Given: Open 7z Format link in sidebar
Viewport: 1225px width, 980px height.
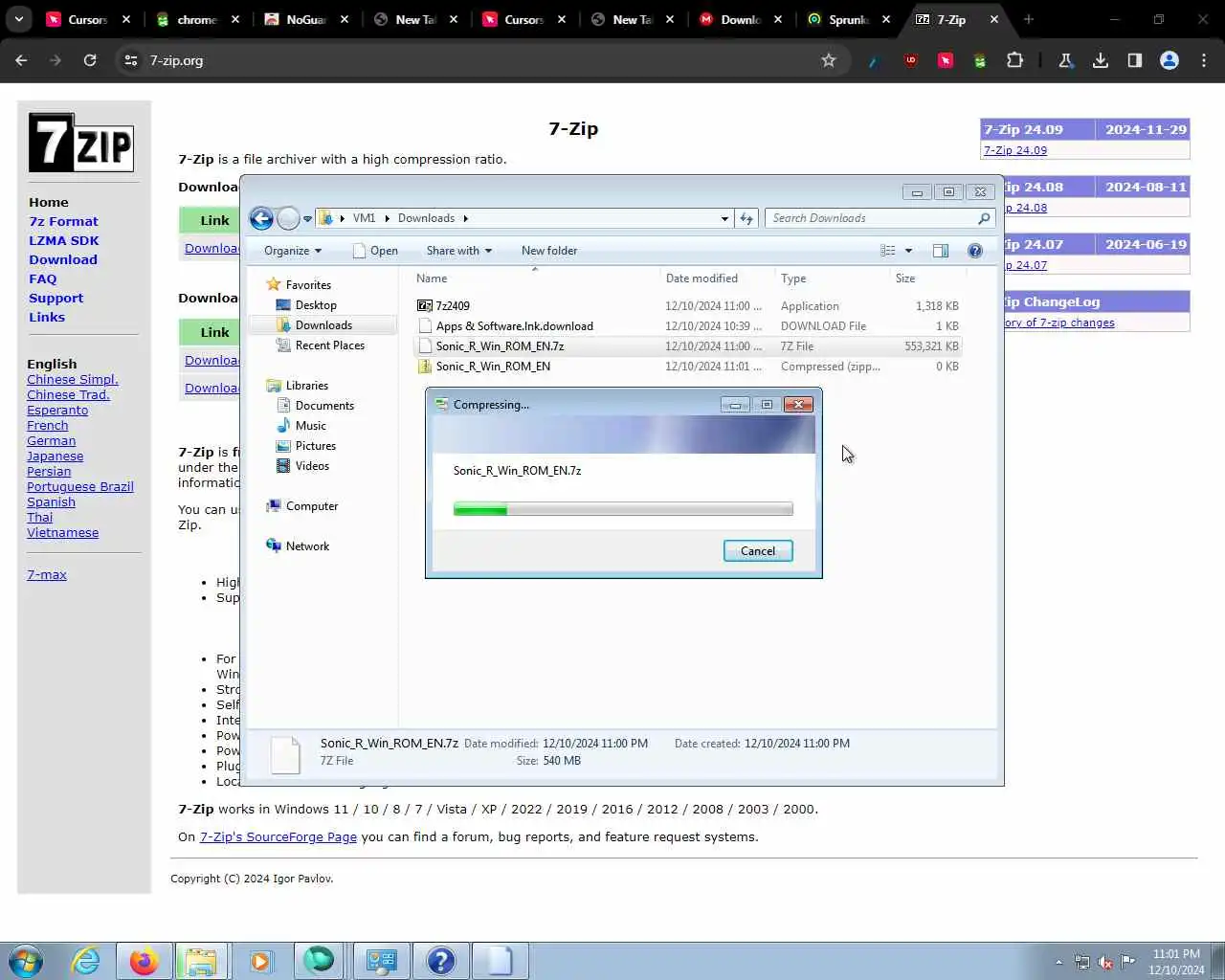Looking at the screenshot, I should tap(63, 221).
